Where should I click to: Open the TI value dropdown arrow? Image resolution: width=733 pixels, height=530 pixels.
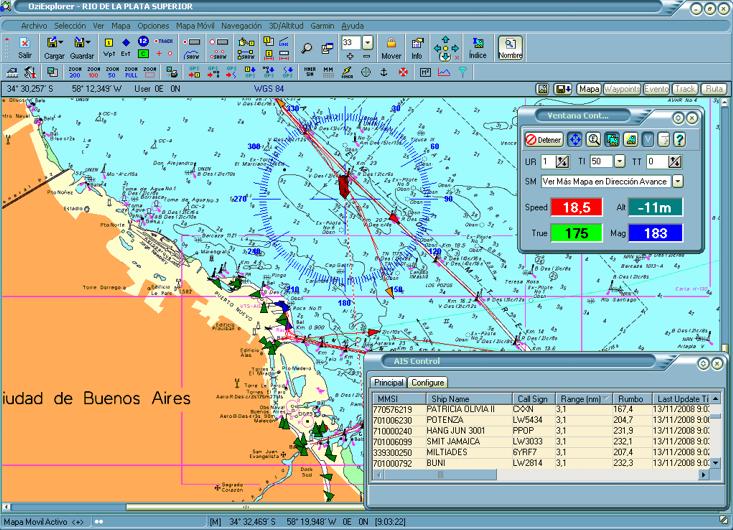click(x=619, y=162)
